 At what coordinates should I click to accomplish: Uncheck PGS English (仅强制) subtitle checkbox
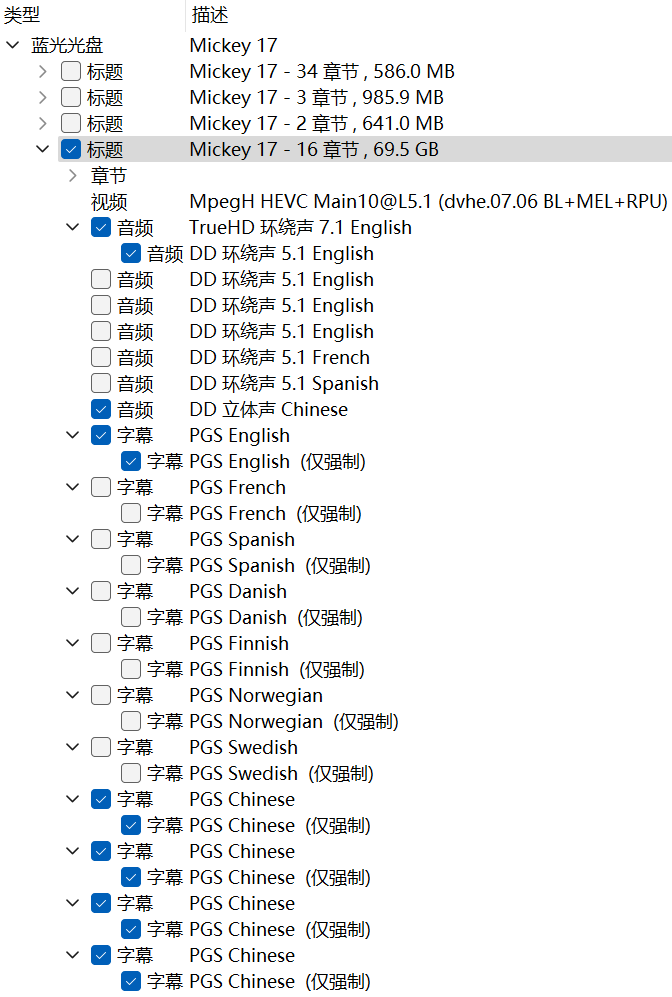tap(130, 462)
